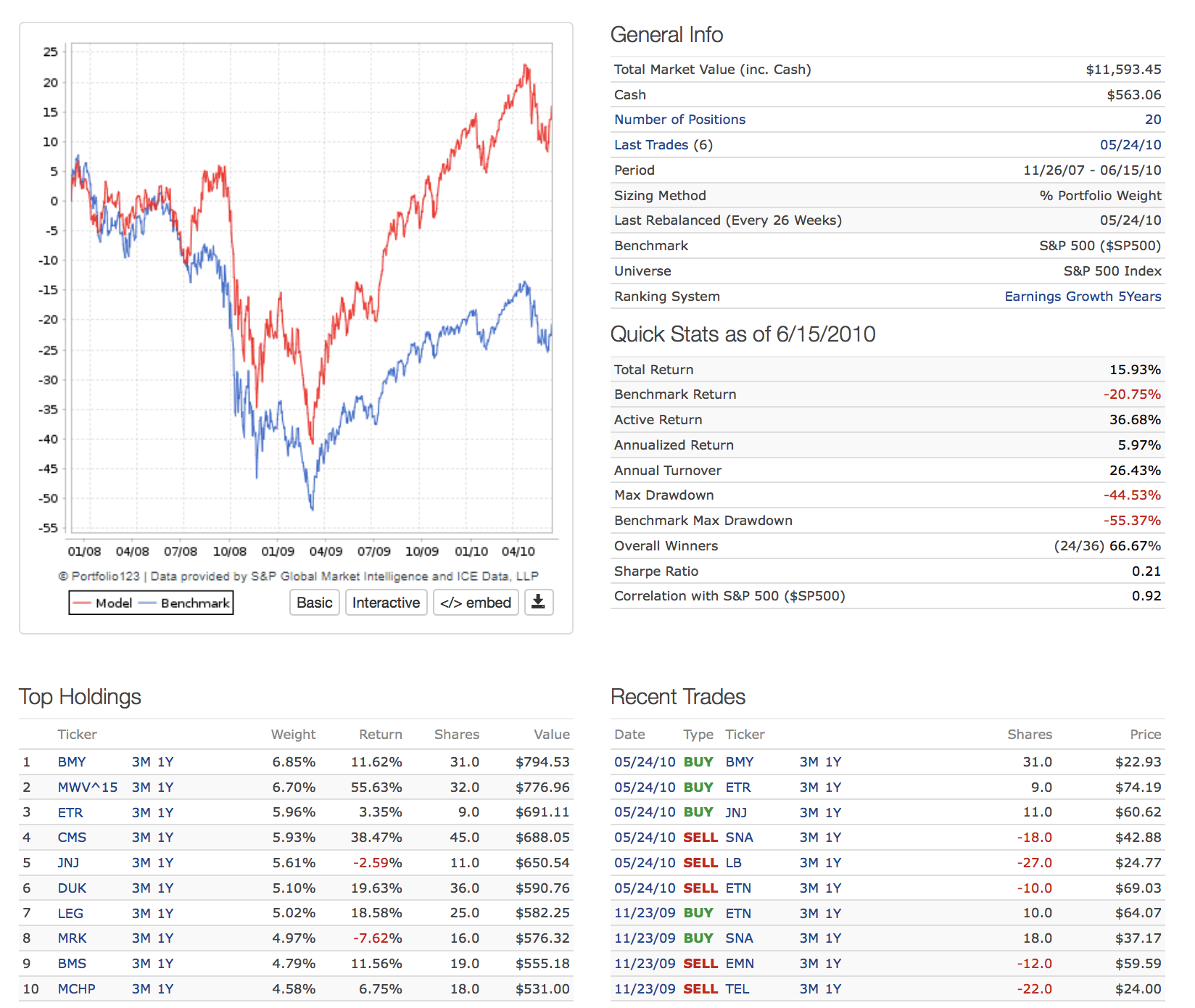Open the 1Y chart for TEL trade
Viewport: 1195px width, 1008px height.
pyautogui.click(x=833, y=989)
